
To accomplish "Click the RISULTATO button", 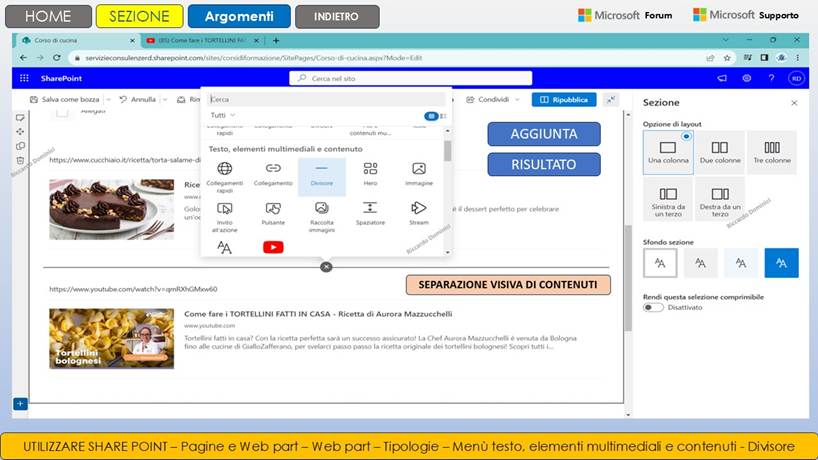I will [x=544, y=164].
